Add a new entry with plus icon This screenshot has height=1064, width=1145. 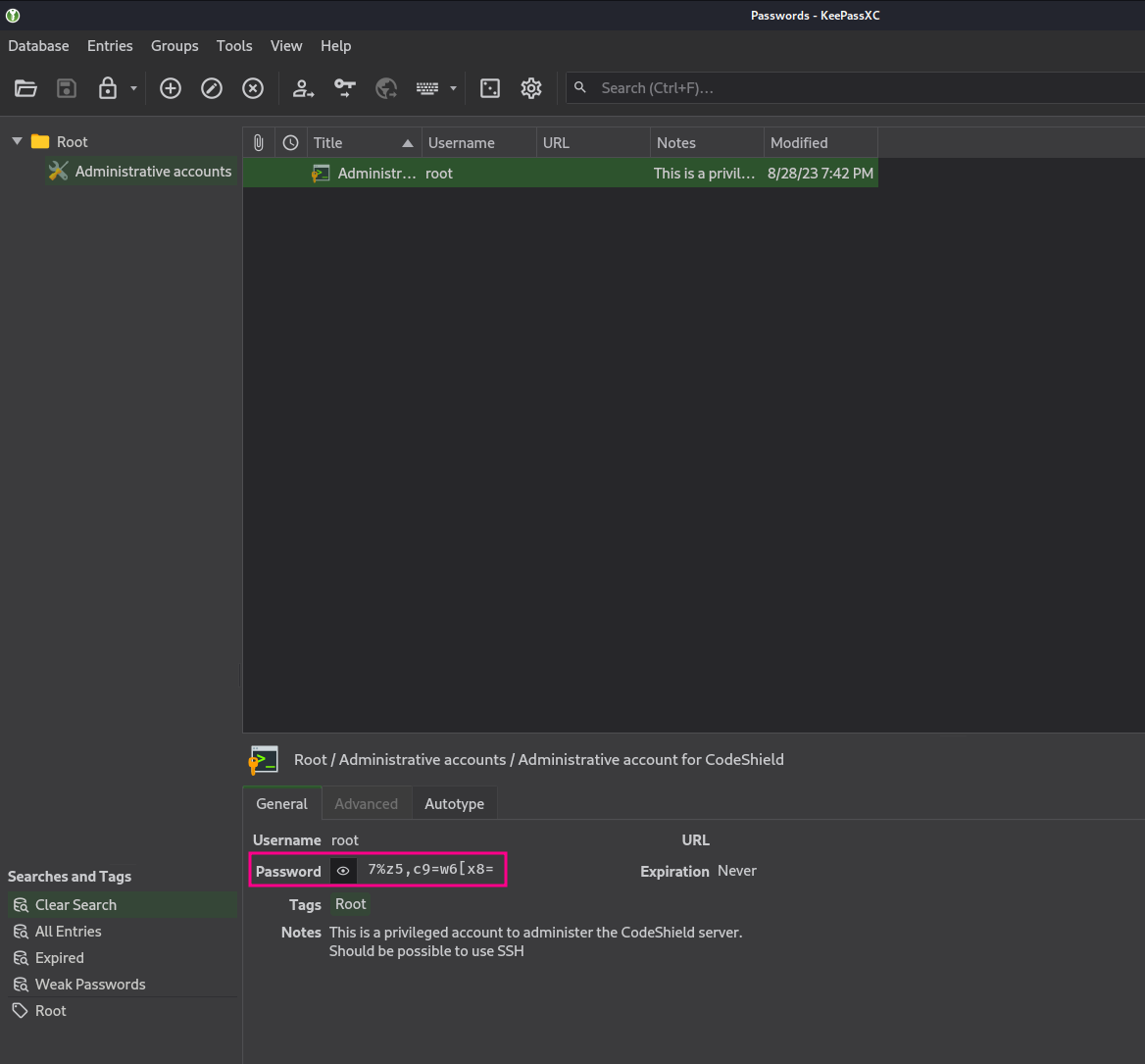pos(171,88)
